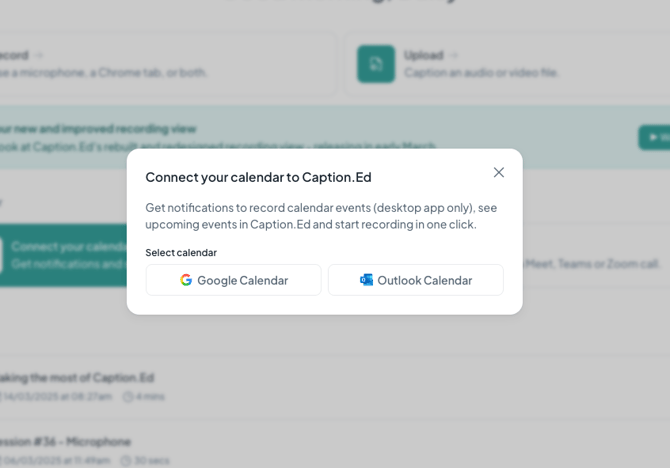The height and width of the screenshot is (468, 670).
Task: Click the Google 'G' logo icon
Action: point(186,280)
